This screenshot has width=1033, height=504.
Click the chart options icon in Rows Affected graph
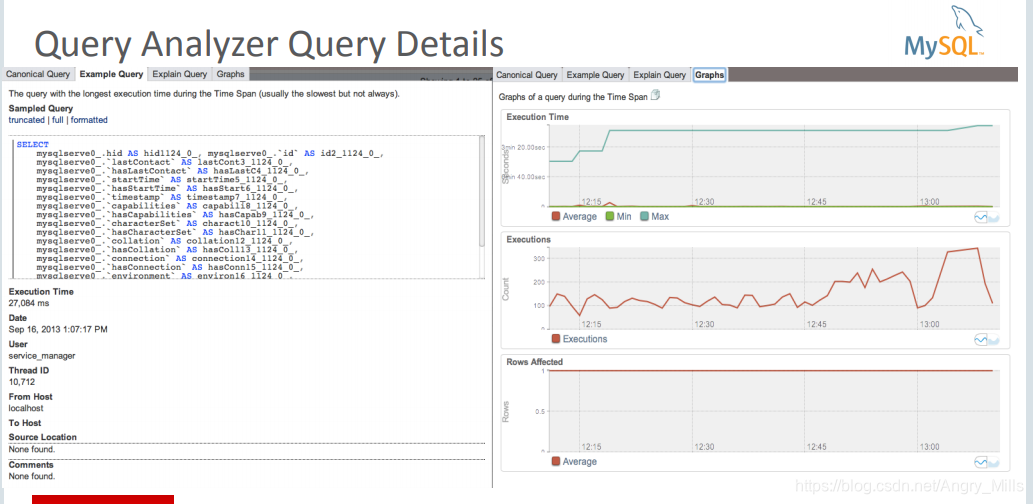986,461
